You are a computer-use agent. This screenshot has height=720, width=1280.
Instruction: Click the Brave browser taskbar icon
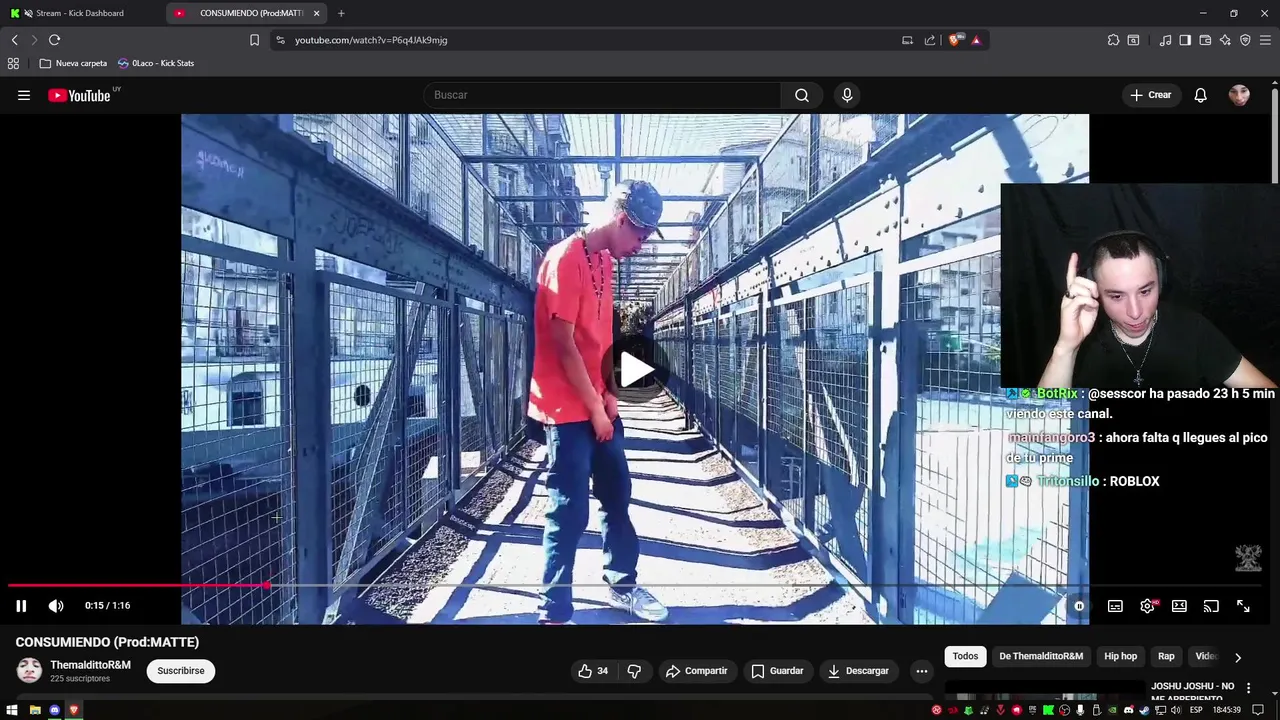click(x=73, y=710)
